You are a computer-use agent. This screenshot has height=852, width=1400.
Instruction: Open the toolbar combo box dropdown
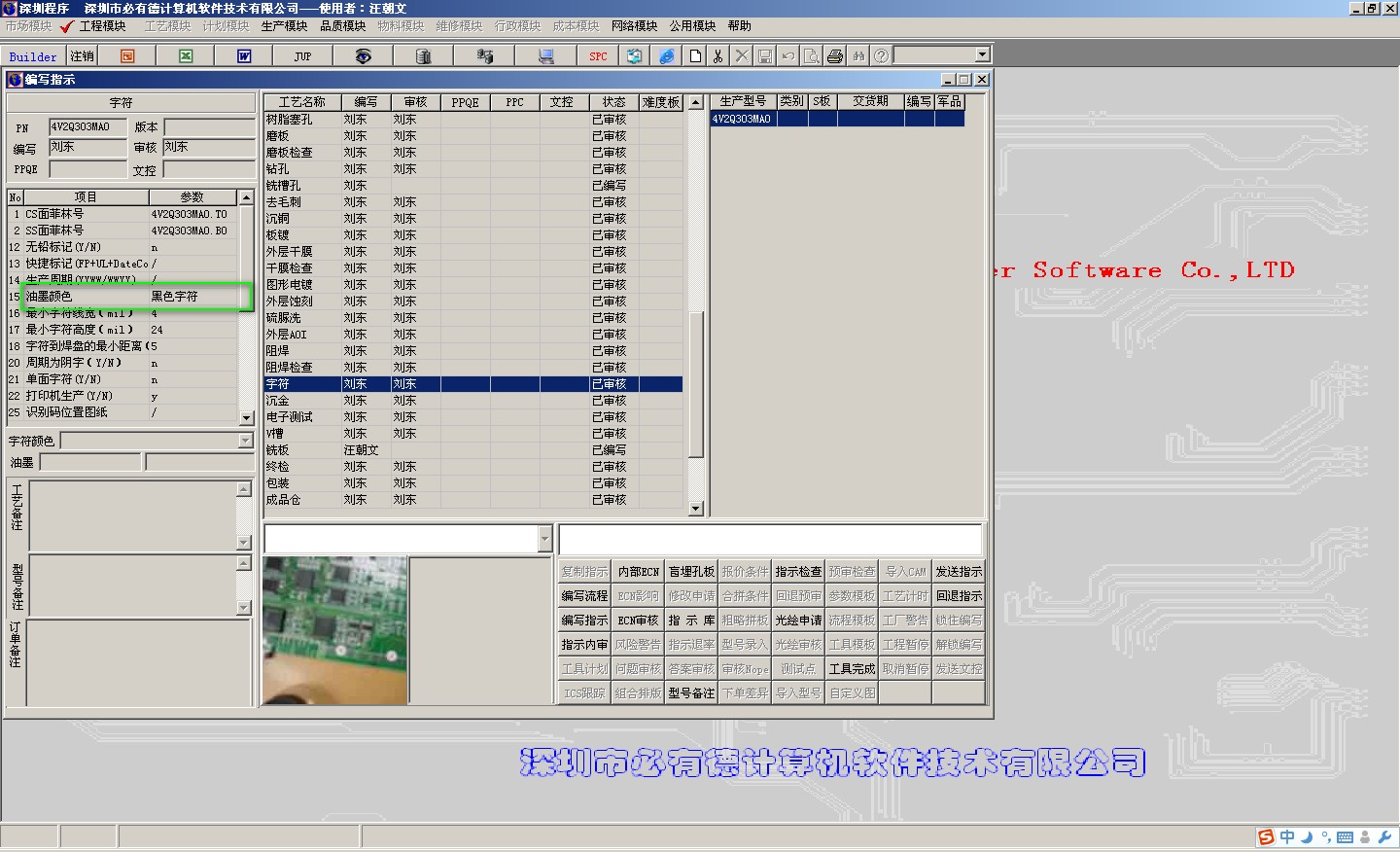(x=982, y=55)
